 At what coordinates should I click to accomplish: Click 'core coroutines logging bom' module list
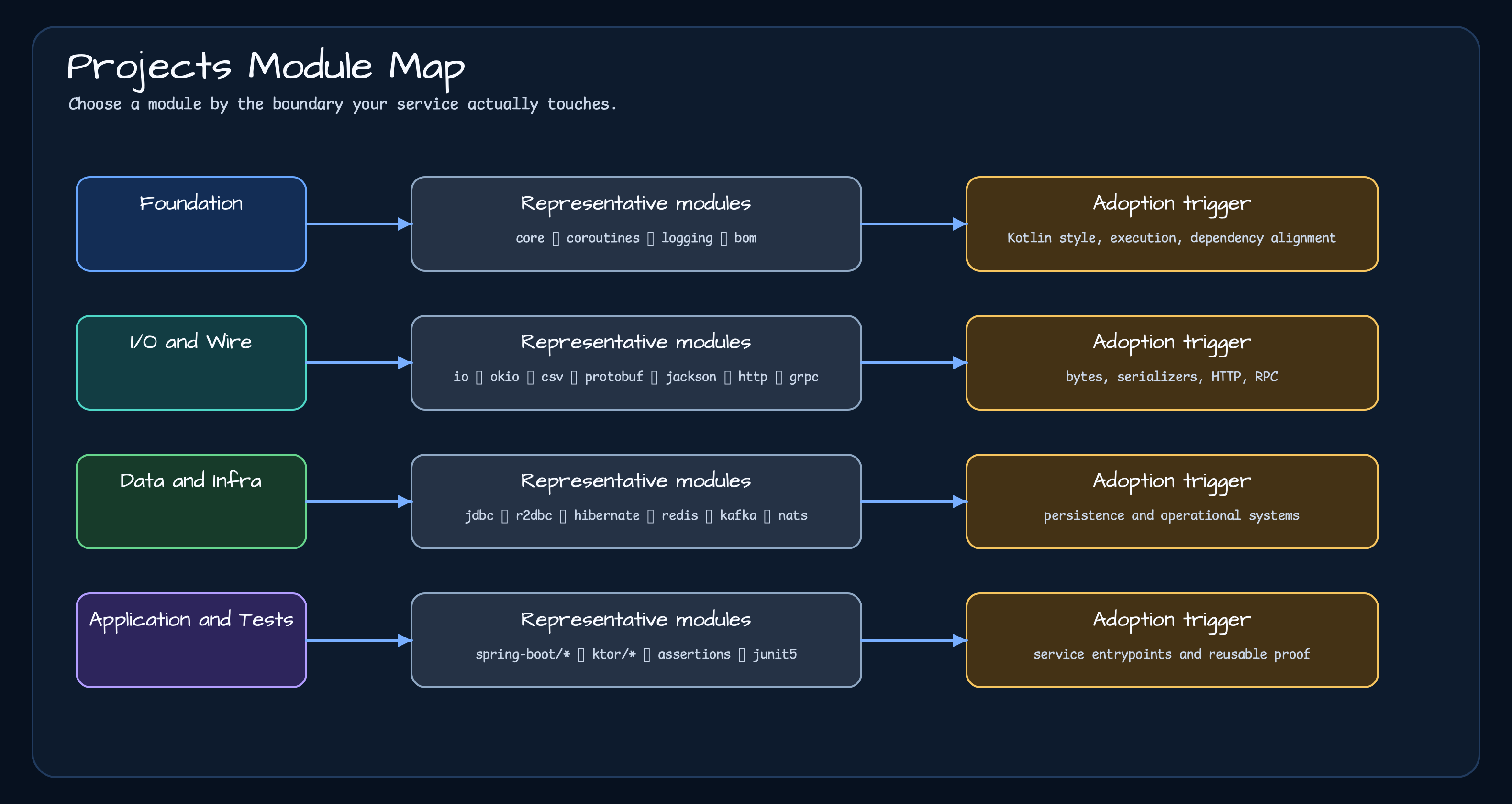[636, 238]
